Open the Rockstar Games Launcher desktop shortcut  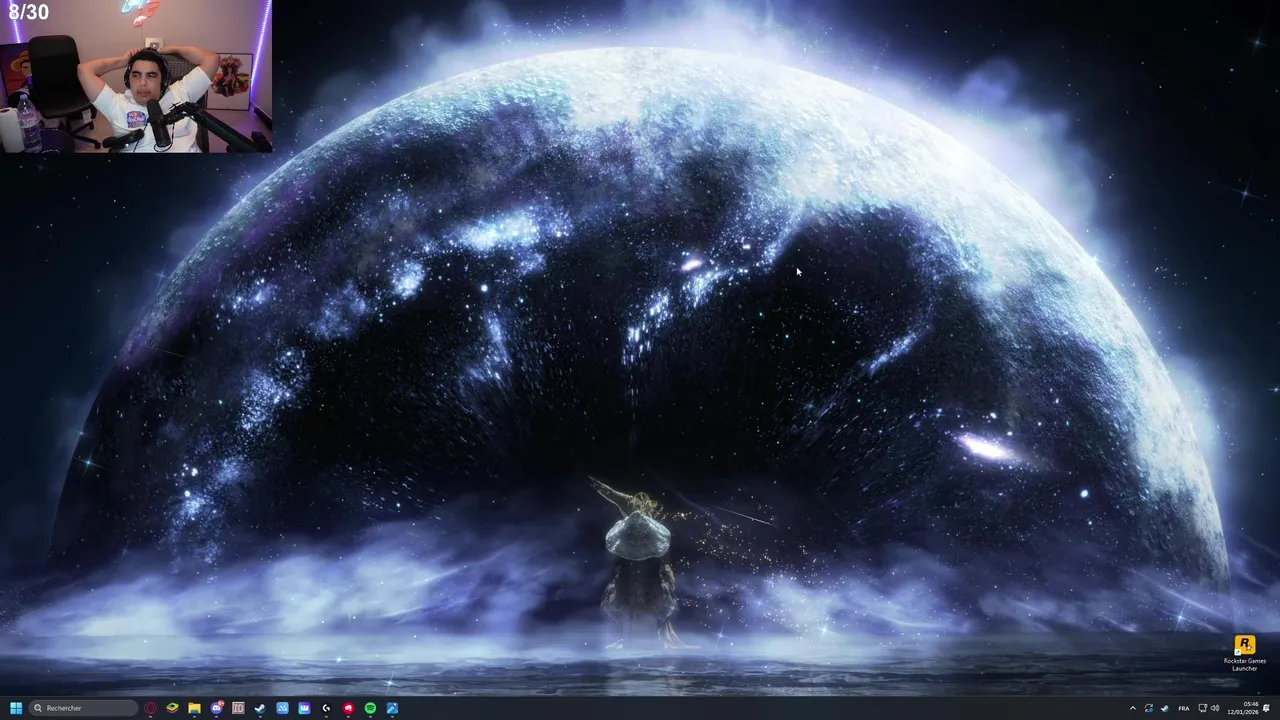pyautogui.click(x=1245, y=653)
